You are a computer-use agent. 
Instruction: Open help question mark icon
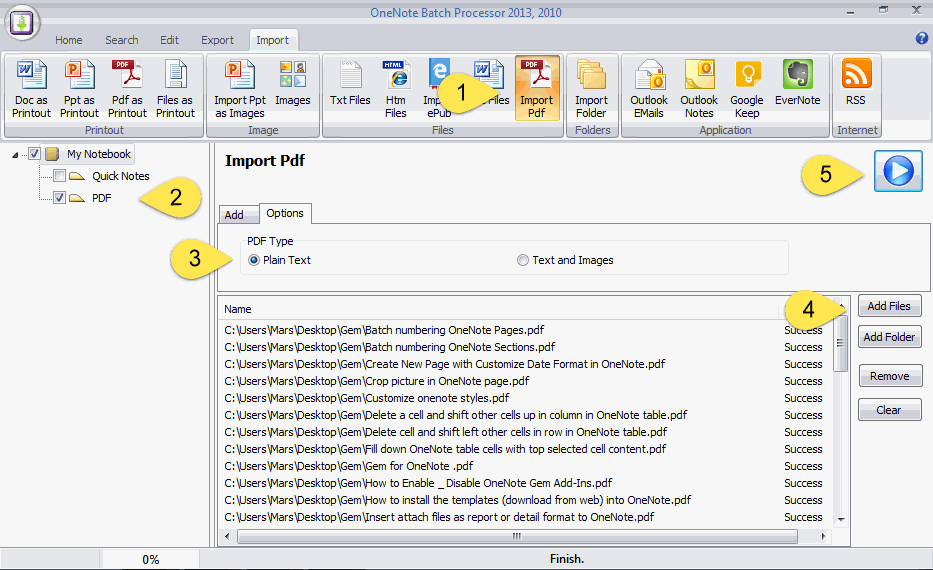point(921,38)
